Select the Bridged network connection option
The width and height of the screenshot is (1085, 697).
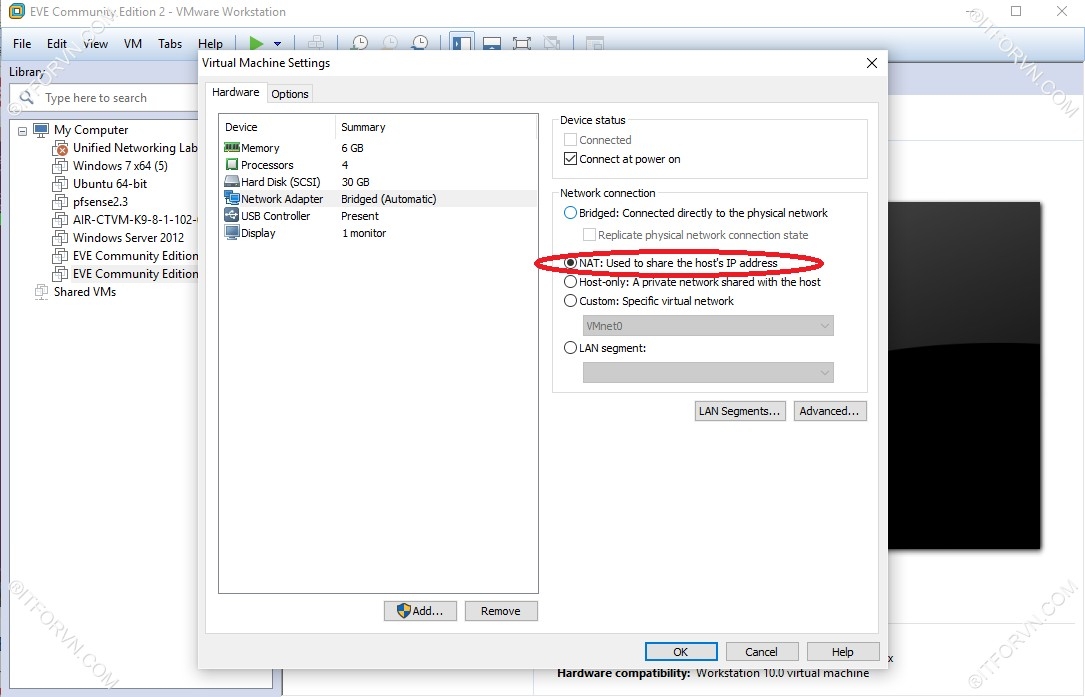tap(571, 213)
